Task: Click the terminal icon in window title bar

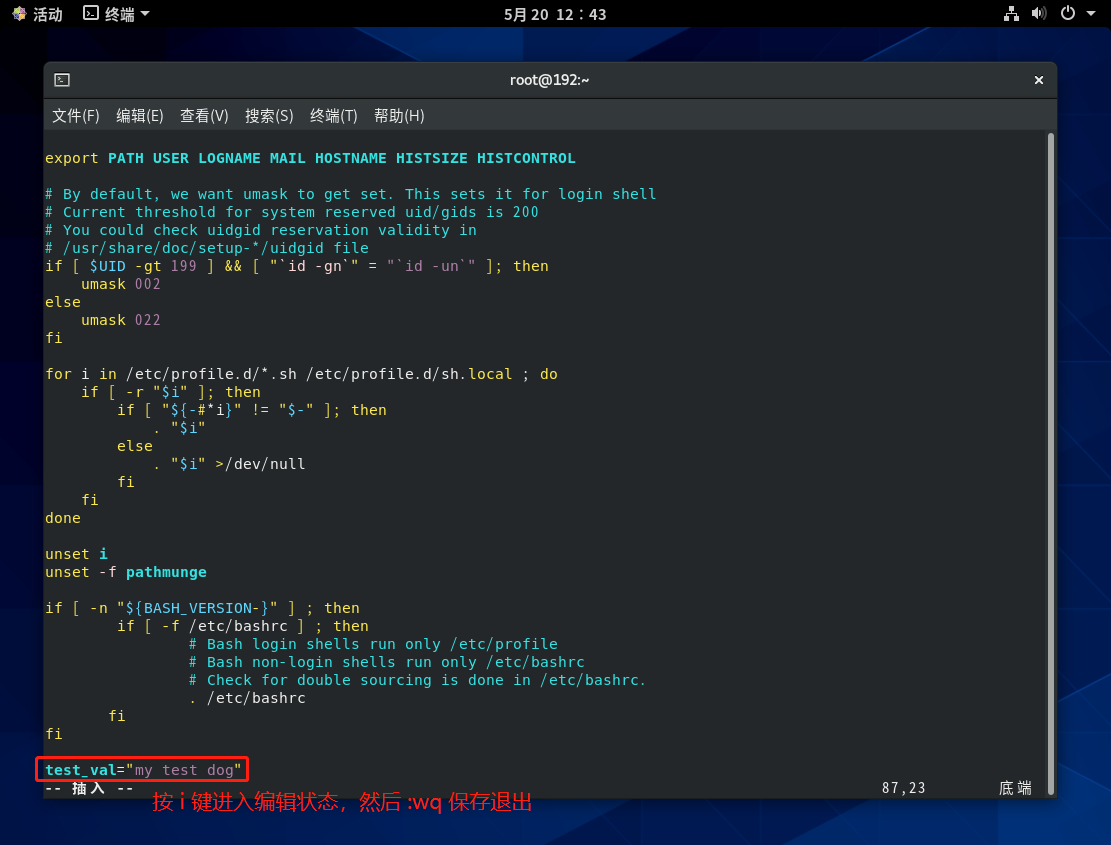Action: pyautogui.click(x=62, y=80)
